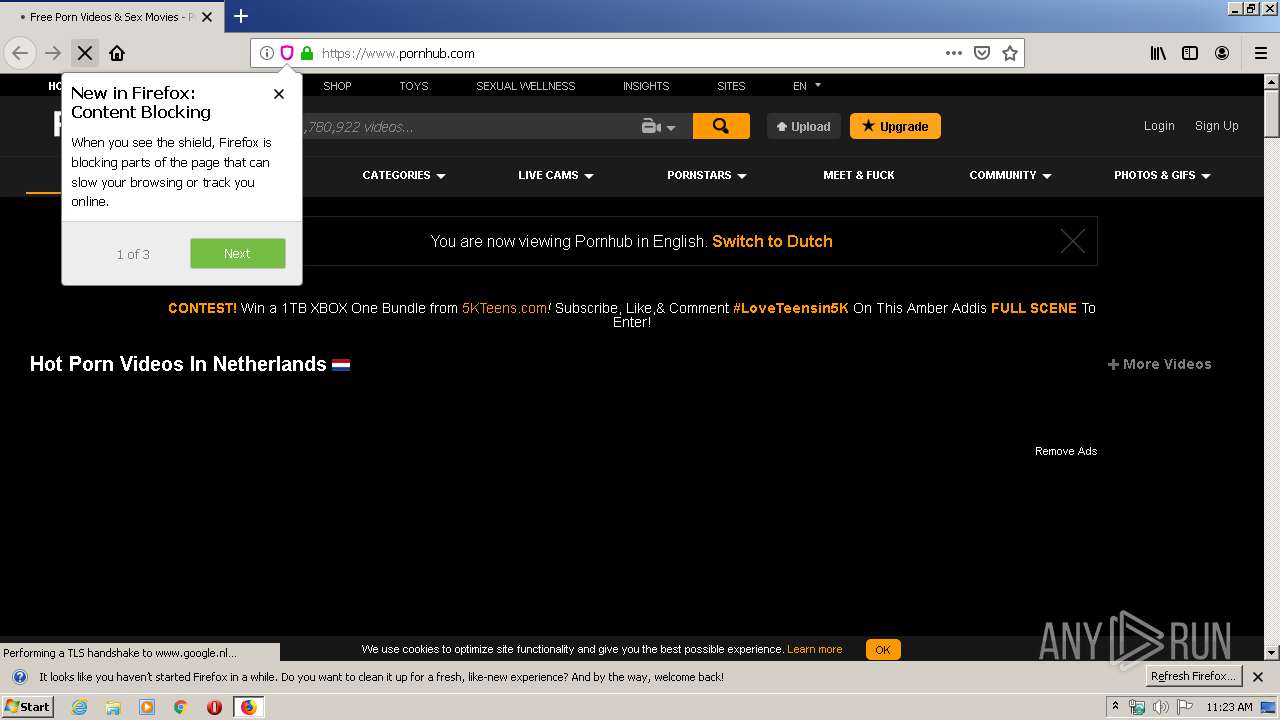This screenshot has height=720, width=1280.
Task: Go to the Firefox home page
Action: point(117,53)
